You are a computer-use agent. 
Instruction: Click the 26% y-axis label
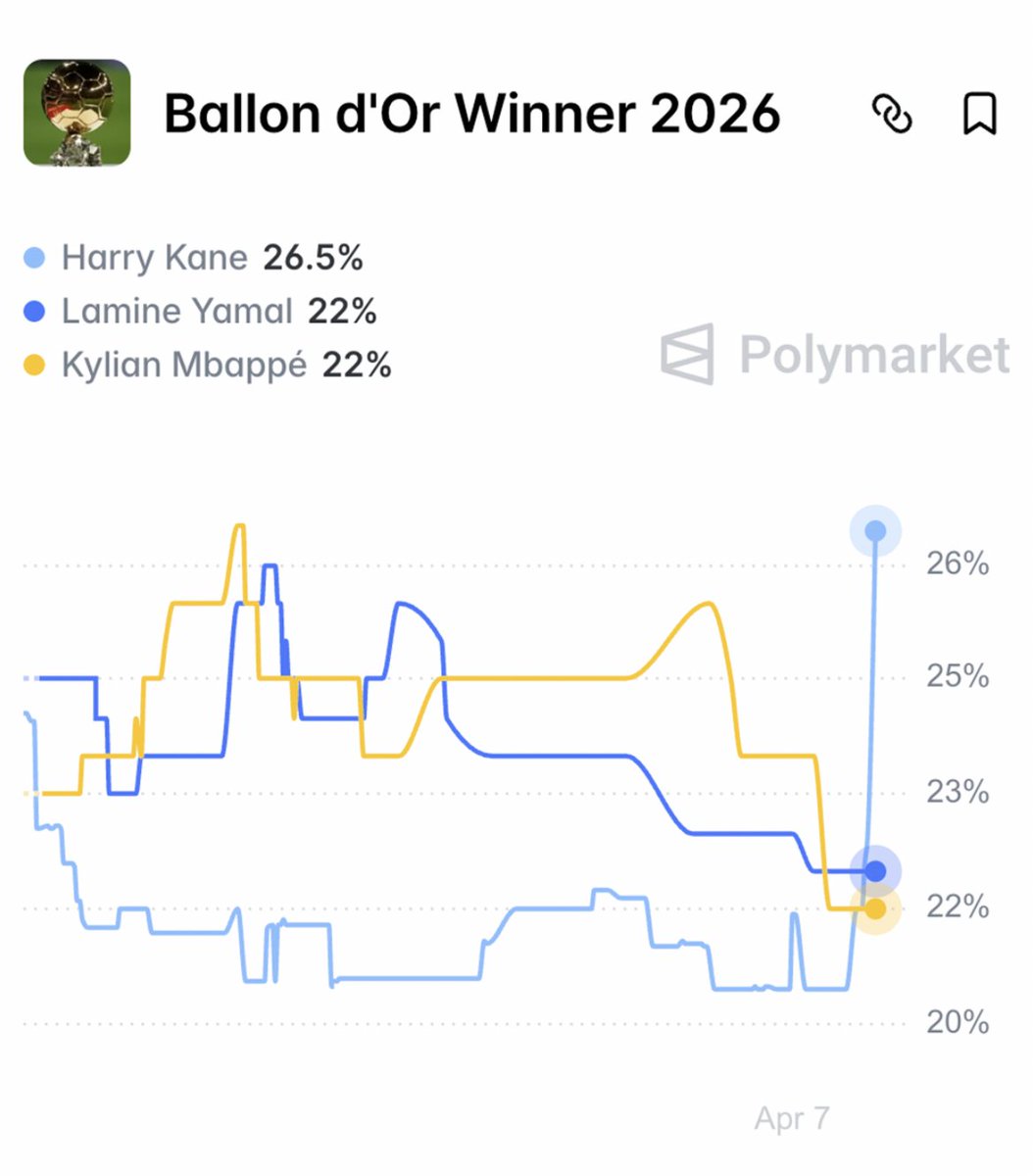(958, 563)
